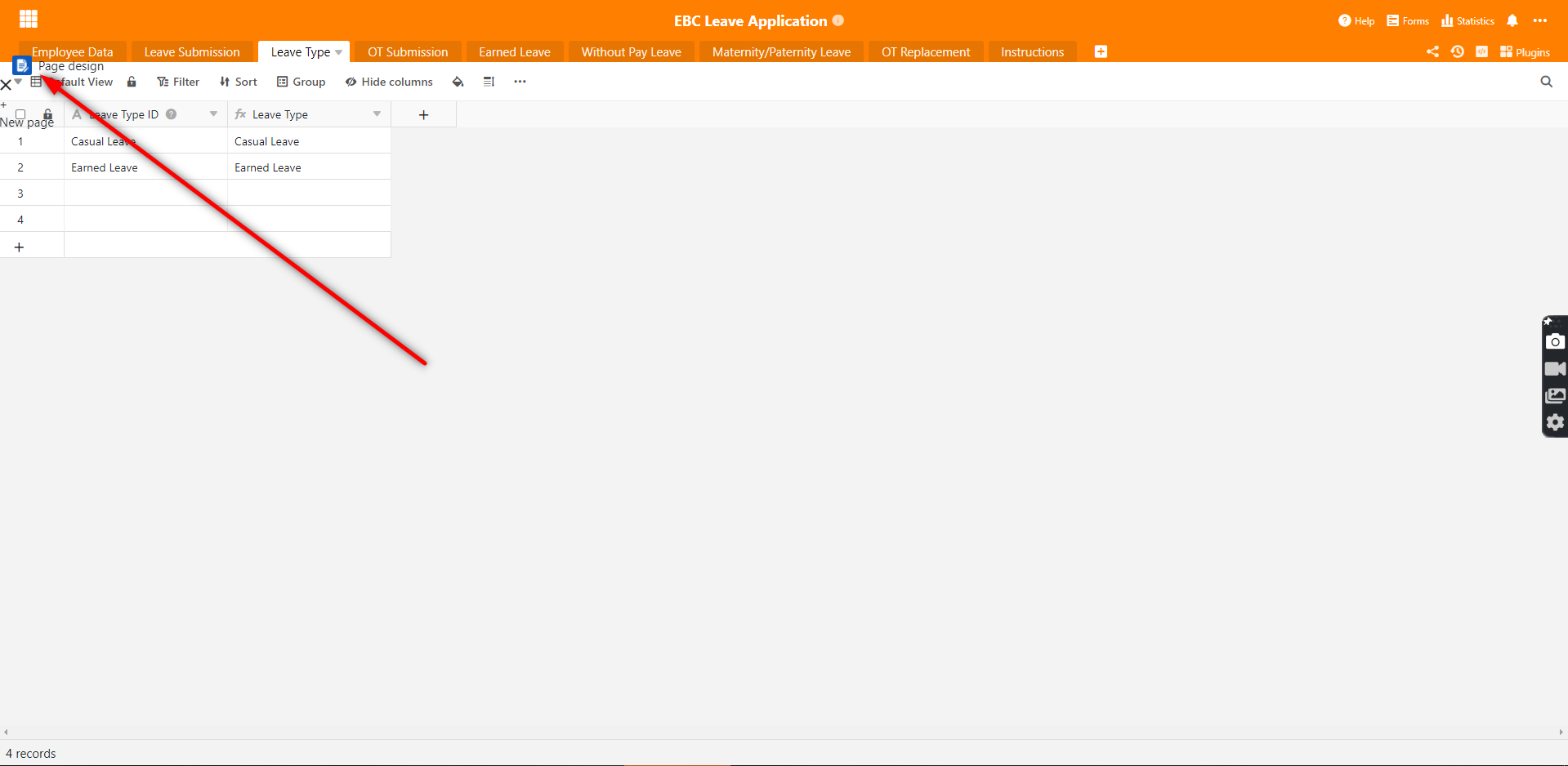Screen dimensions: 1568x766
Task: Tick the select-all rows checkbox
Action: [20, 114]
